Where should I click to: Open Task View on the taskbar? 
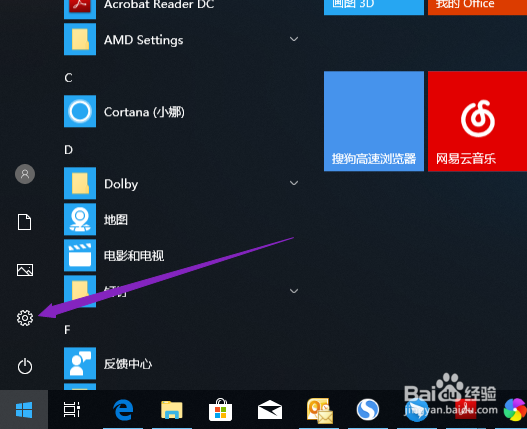click(72, 410)
